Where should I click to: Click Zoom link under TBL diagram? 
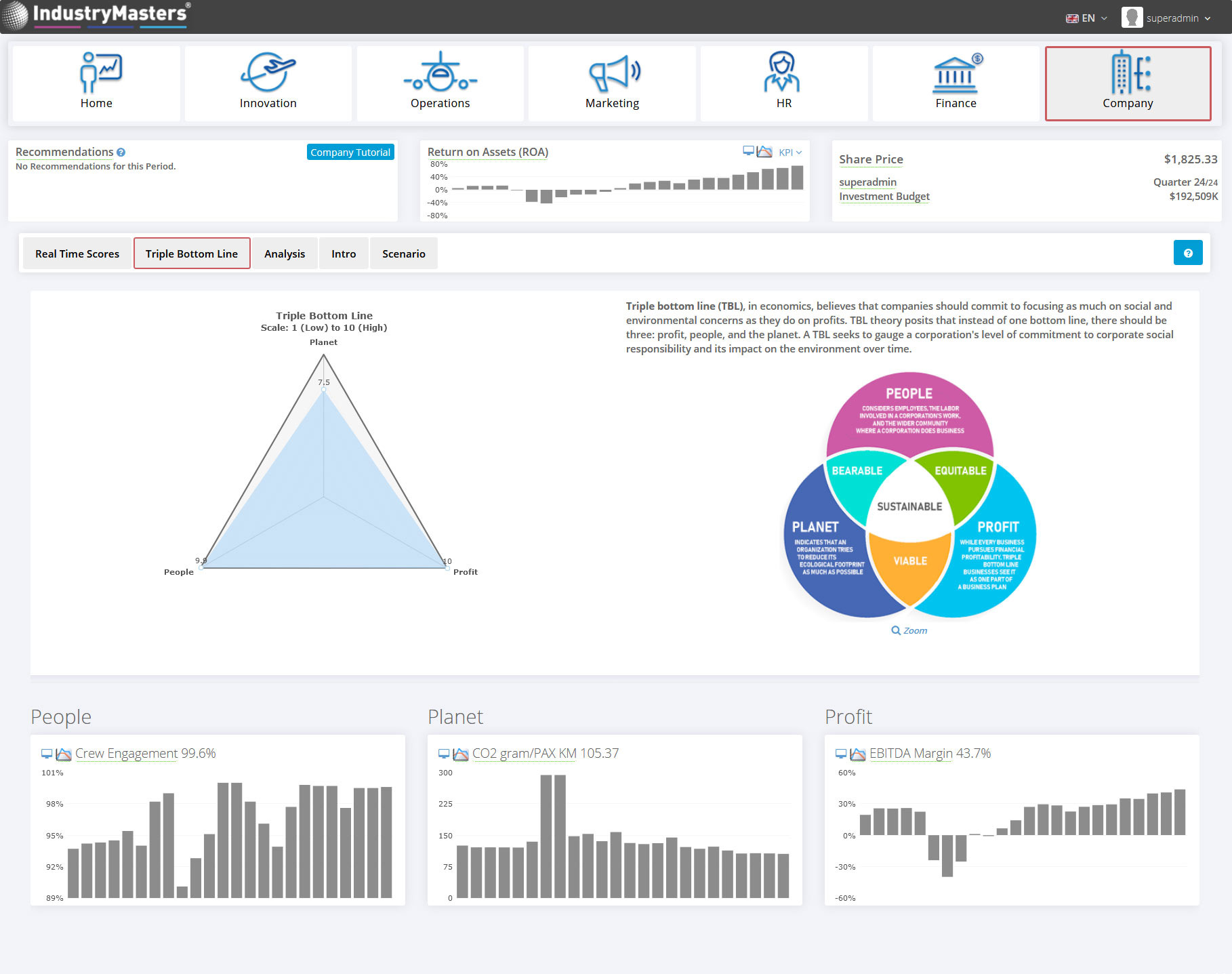pyautogui.click(x=909, y=630)
